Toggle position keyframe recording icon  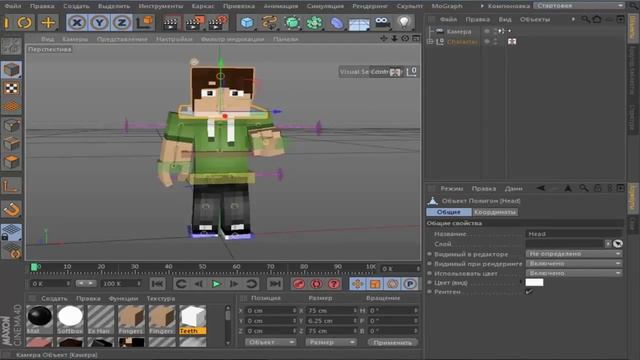[358, 284]
